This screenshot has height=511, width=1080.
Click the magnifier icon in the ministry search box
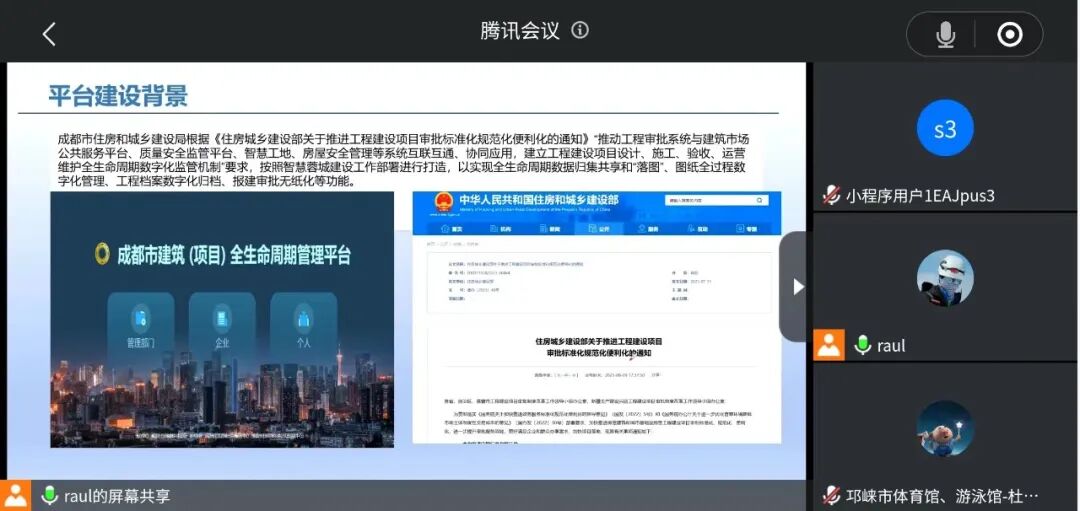[760, 200]
